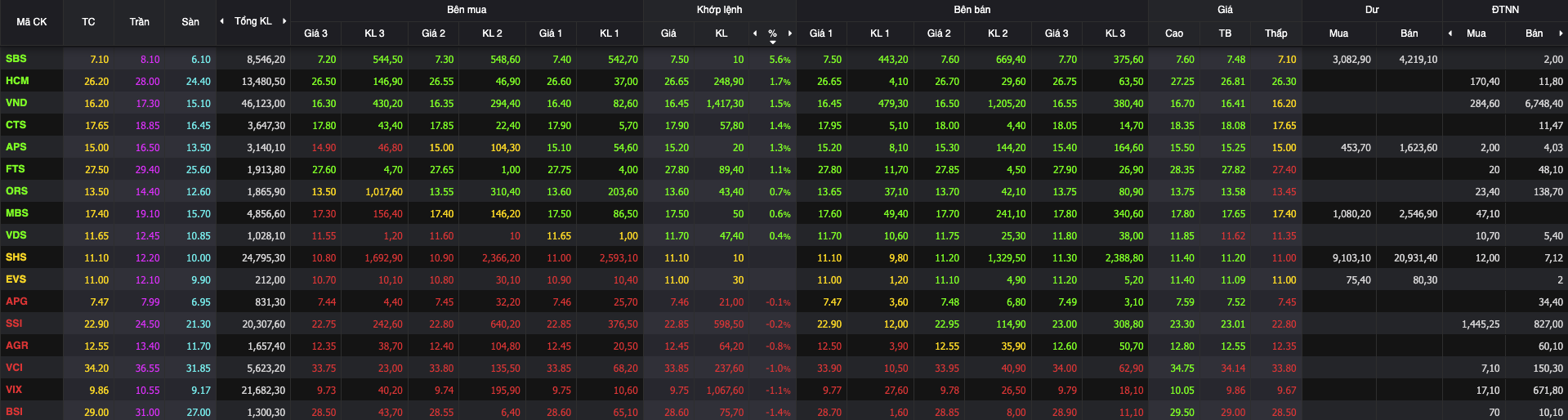Open the VIX stock symbol
The height and width of the screenshot is (420, 1568).
(14, 390)
